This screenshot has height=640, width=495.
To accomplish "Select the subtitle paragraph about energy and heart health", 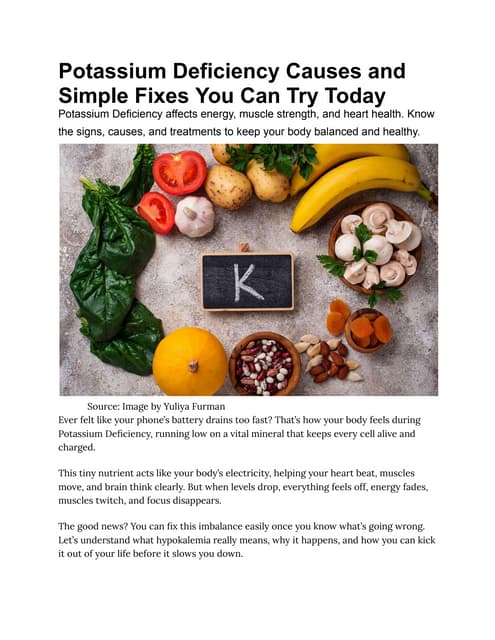I will point(246,122).
